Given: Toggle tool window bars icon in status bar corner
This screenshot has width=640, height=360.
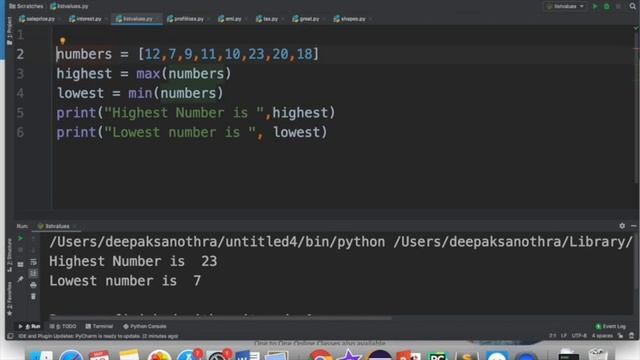Looking at the screenshot, I should click(10, 336).
